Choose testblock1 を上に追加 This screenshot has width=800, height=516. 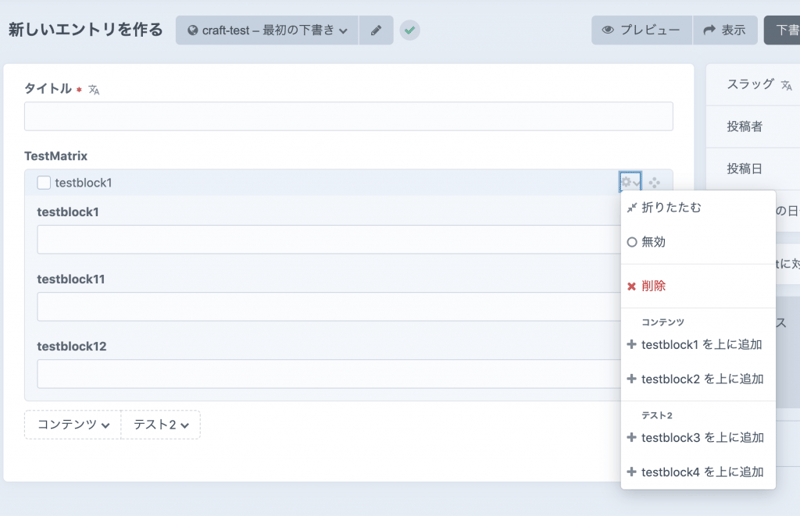[700, 345]
